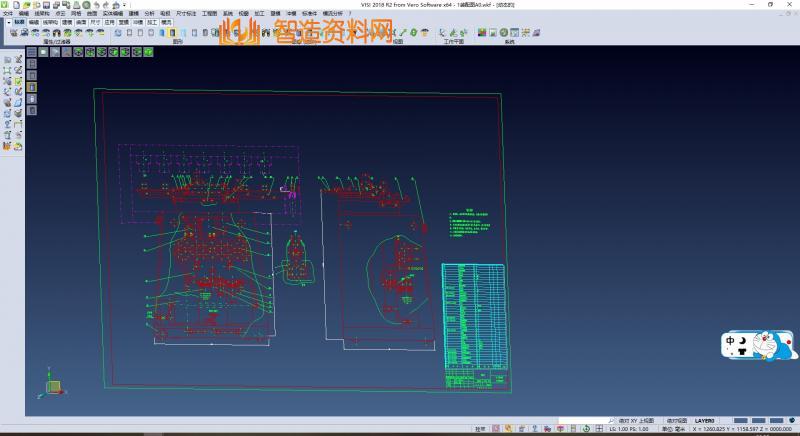Switch to the 曲面 ribbon tab
This screenshot has width=800, height=436.
click(81, 20)
